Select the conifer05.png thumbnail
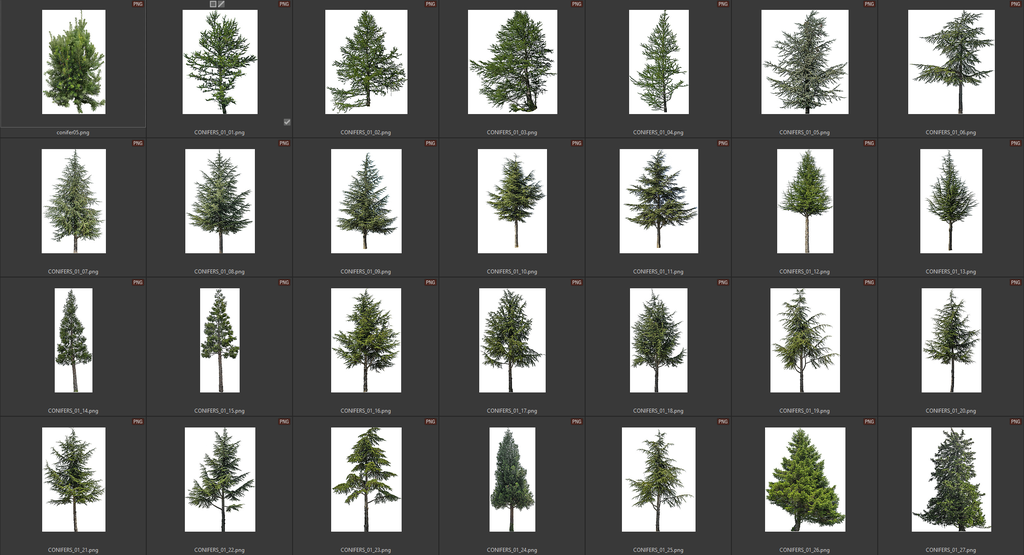1024x555 pixels. point(73,62)
